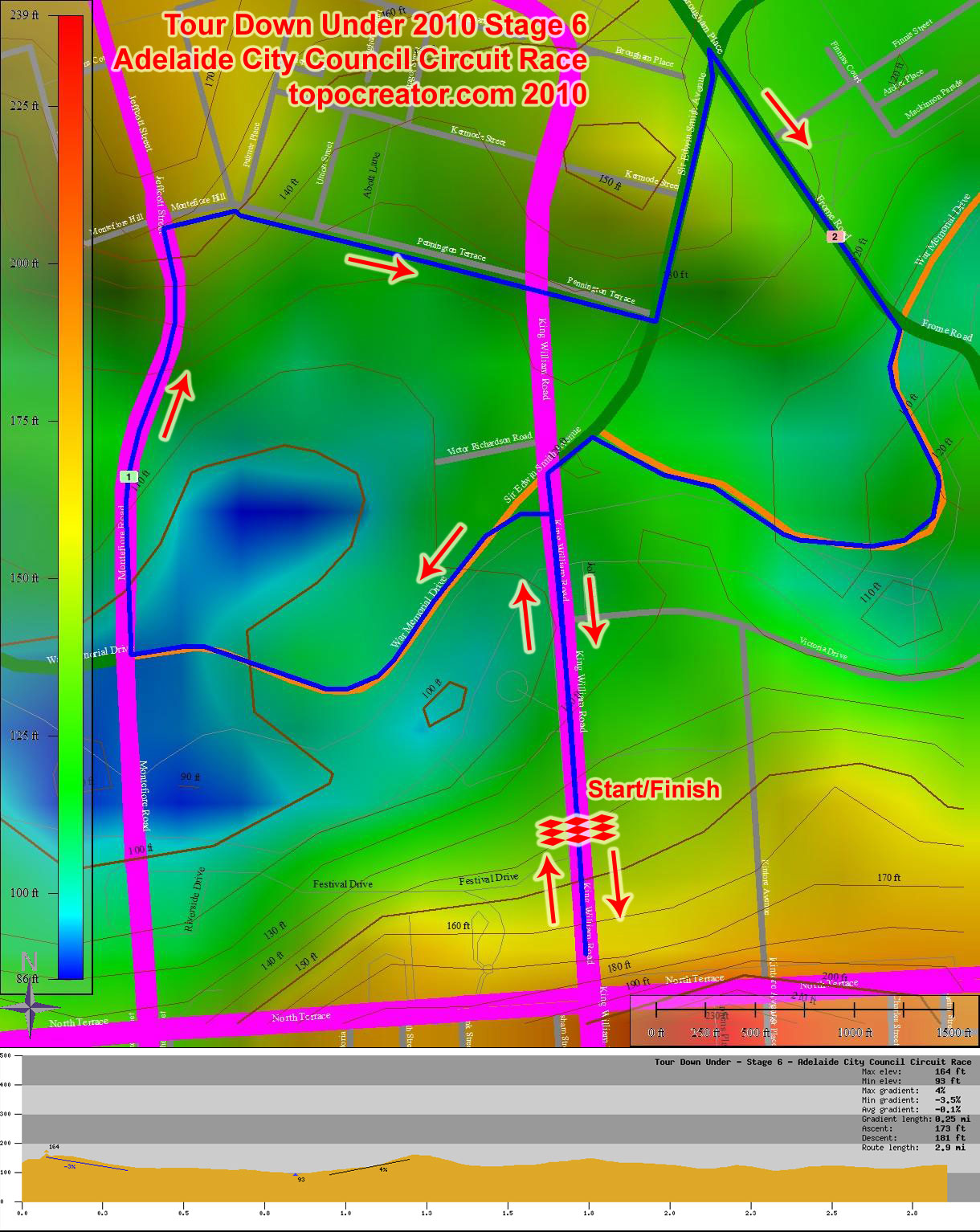The height and width of the screenshot is (1232, 980).
Task: Click the 'Mackinnon Parade' street label
Action: coord(933,100)
